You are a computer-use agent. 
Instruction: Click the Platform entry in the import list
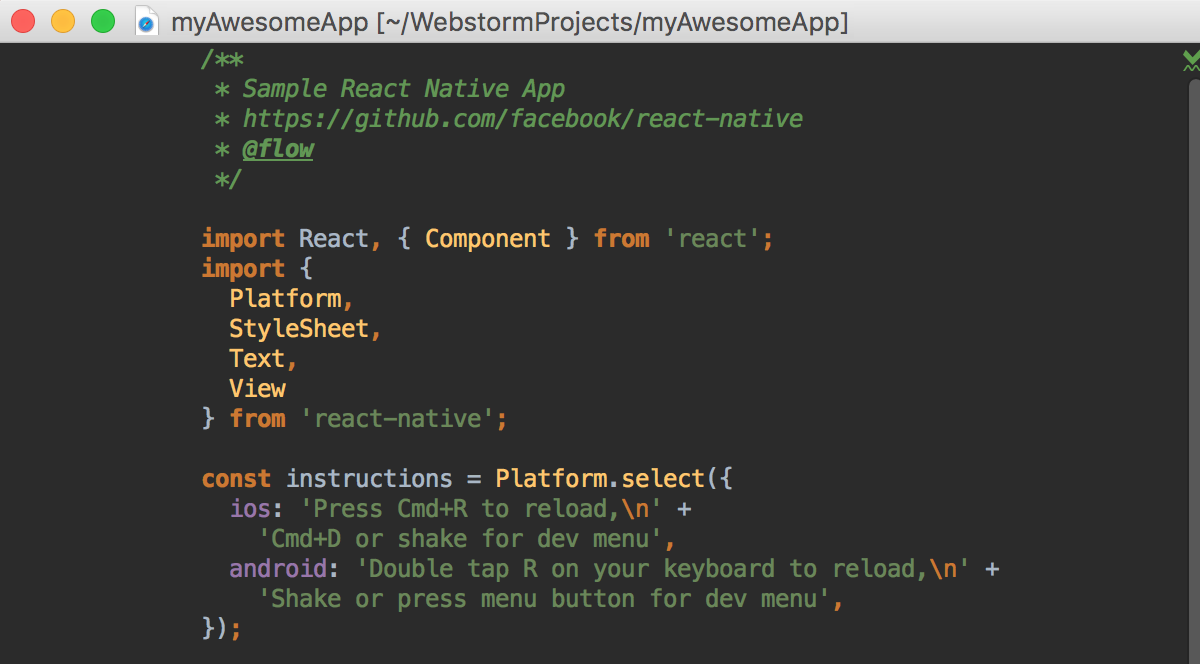[285, 299]
